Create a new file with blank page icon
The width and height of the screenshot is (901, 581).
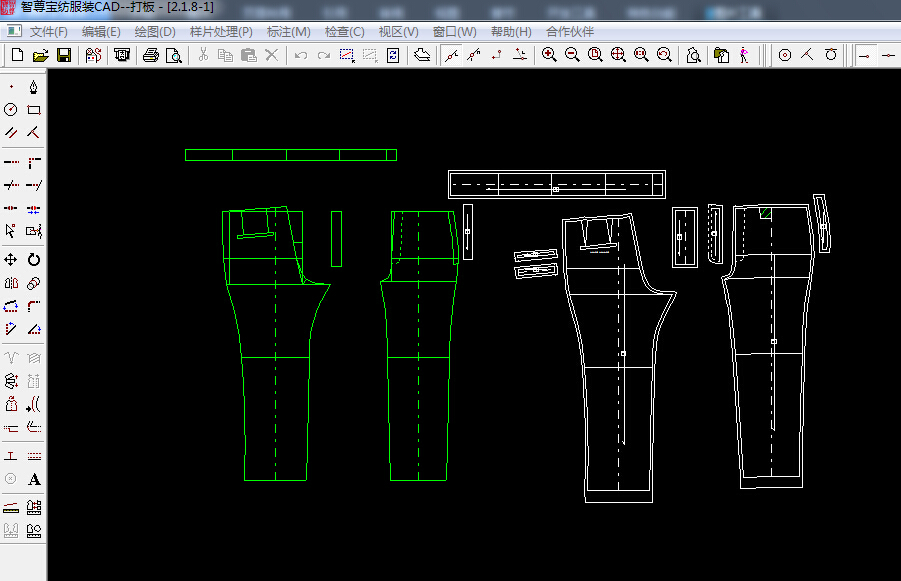(x=17, y=55)
